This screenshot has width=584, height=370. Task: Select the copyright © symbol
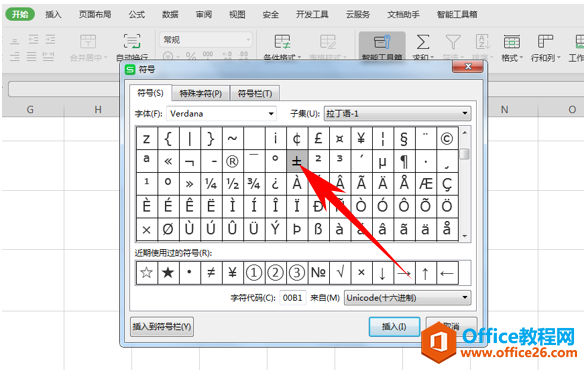(447, 139)
